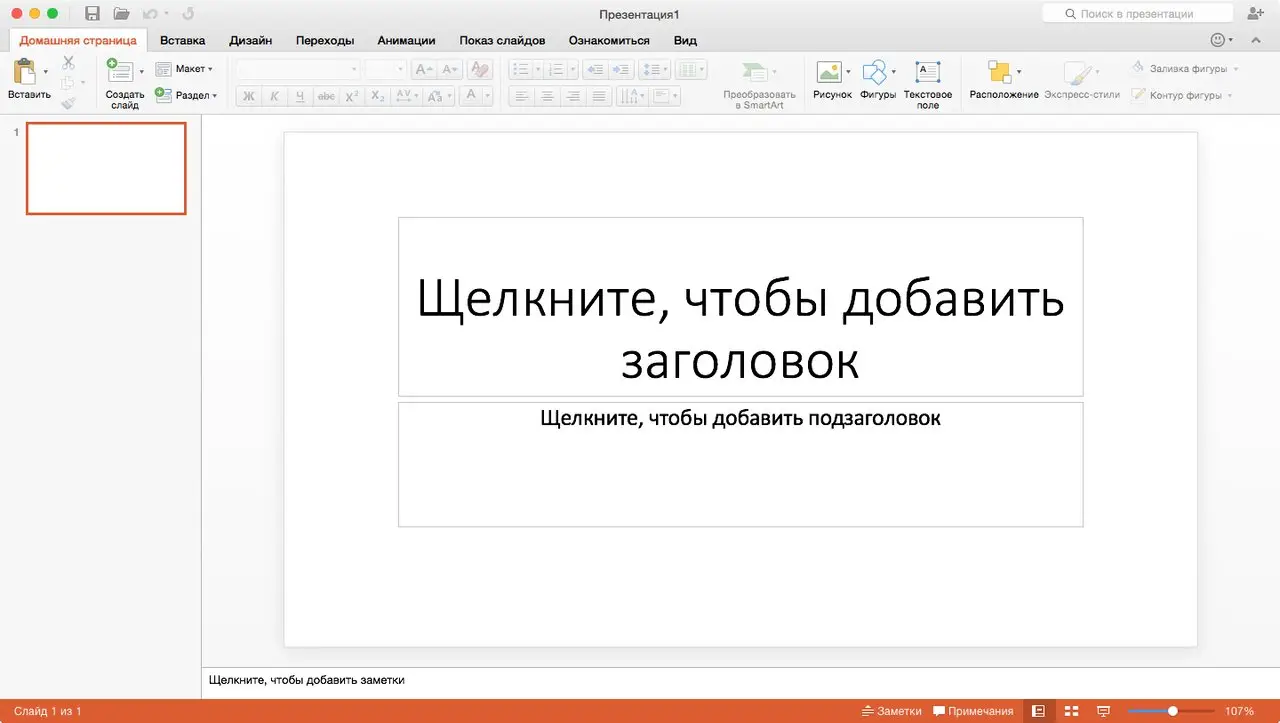Toggle subscript X₂ formatting
This screenshot has height=723, width=1280.
(x=378, y=96)
